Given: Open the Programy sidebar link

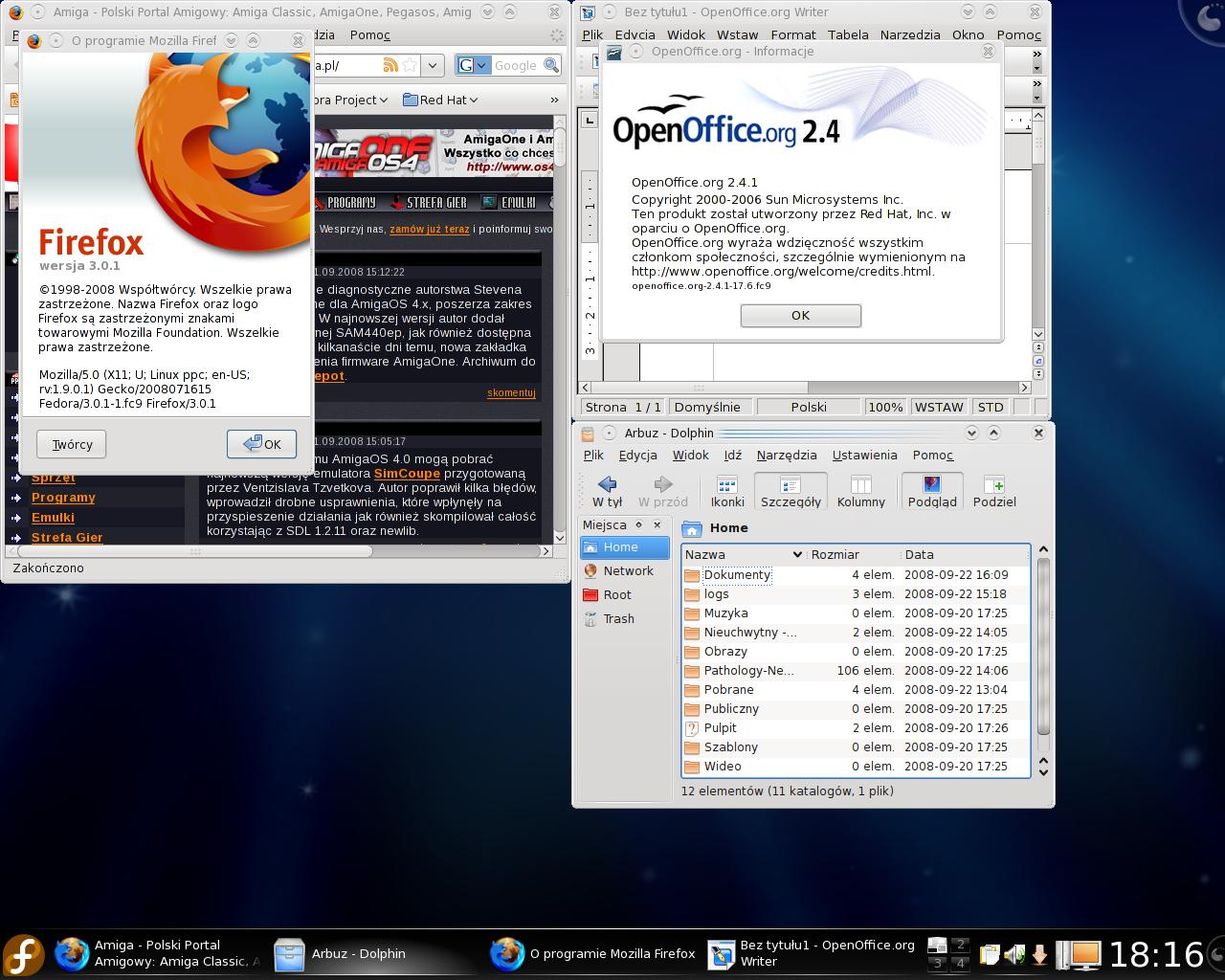Looking at the screenshot, I should pos(63,497).
